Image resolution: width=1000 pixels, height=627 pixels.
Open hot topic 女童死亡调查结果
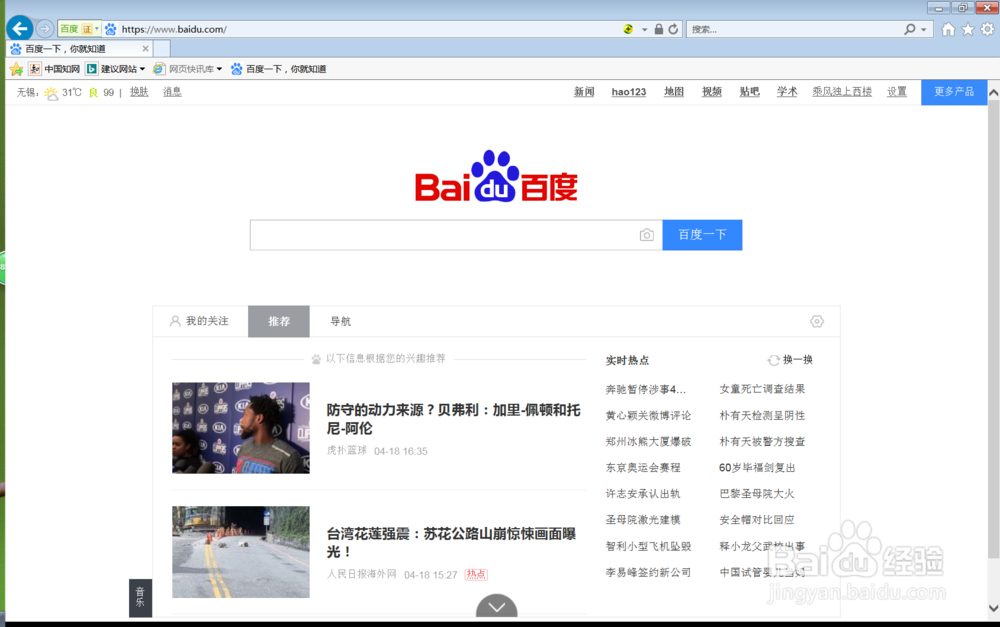coord(762,389)
